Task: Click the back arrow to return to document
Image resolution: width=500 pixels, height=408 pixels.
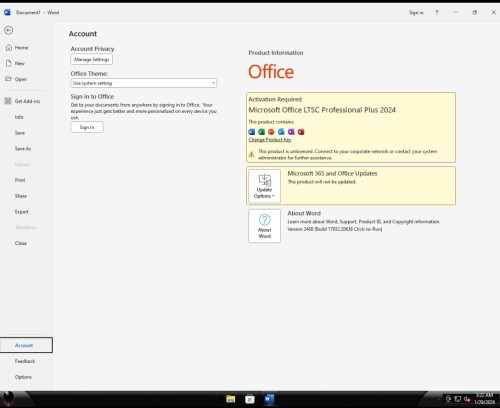Action: (x=9, y=30)
